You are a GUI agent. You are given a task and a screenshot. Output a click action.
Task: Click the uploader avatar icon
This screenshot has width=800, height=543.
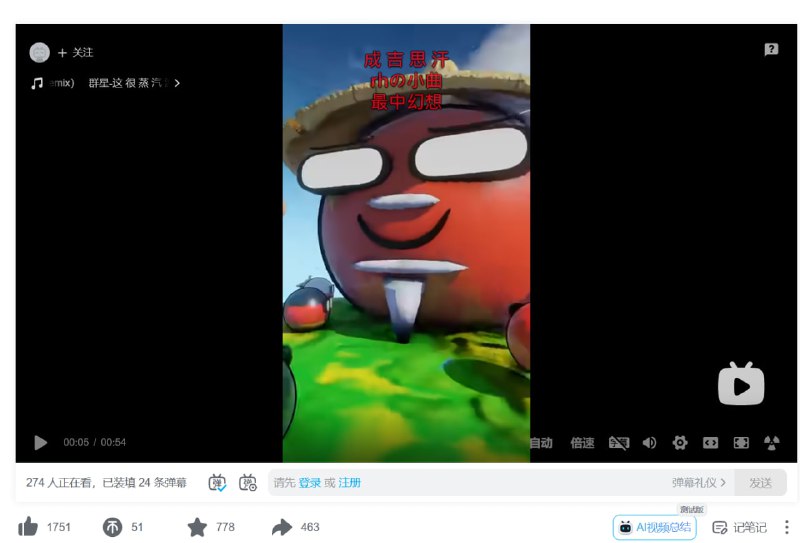coord(39,52)
